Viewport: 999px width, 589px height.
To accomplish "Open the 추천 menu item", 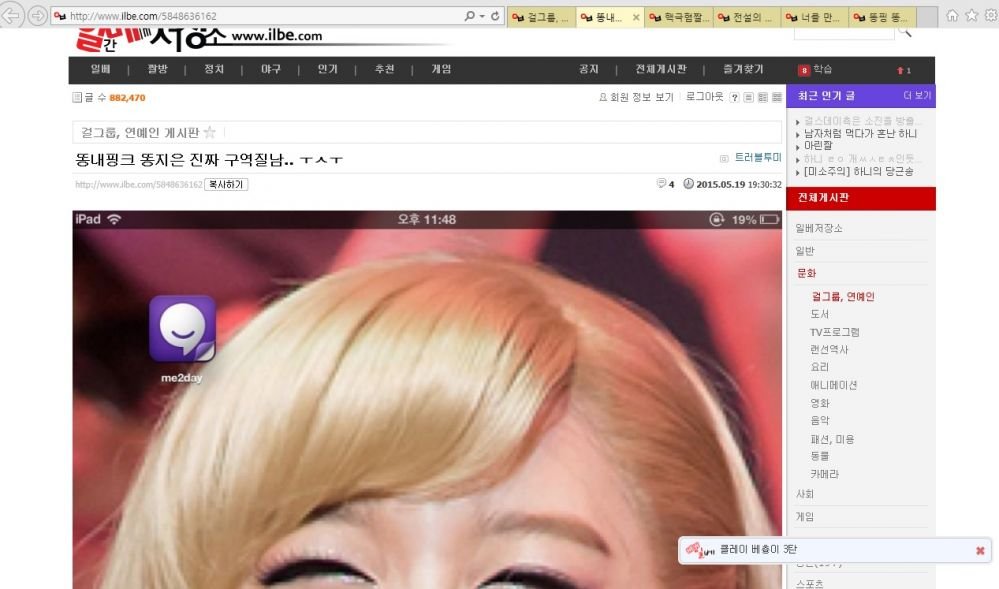I will coord(384,69).
